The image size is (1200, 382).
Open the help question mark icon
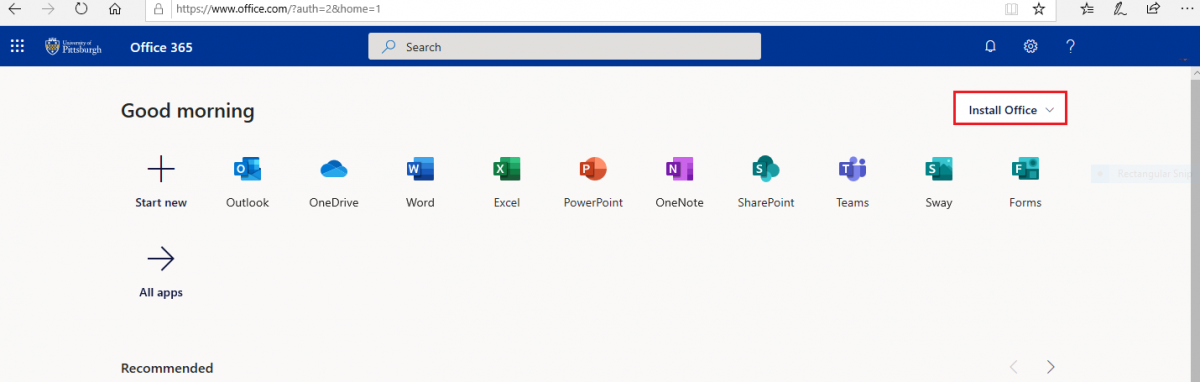(x=1070, y=46)
